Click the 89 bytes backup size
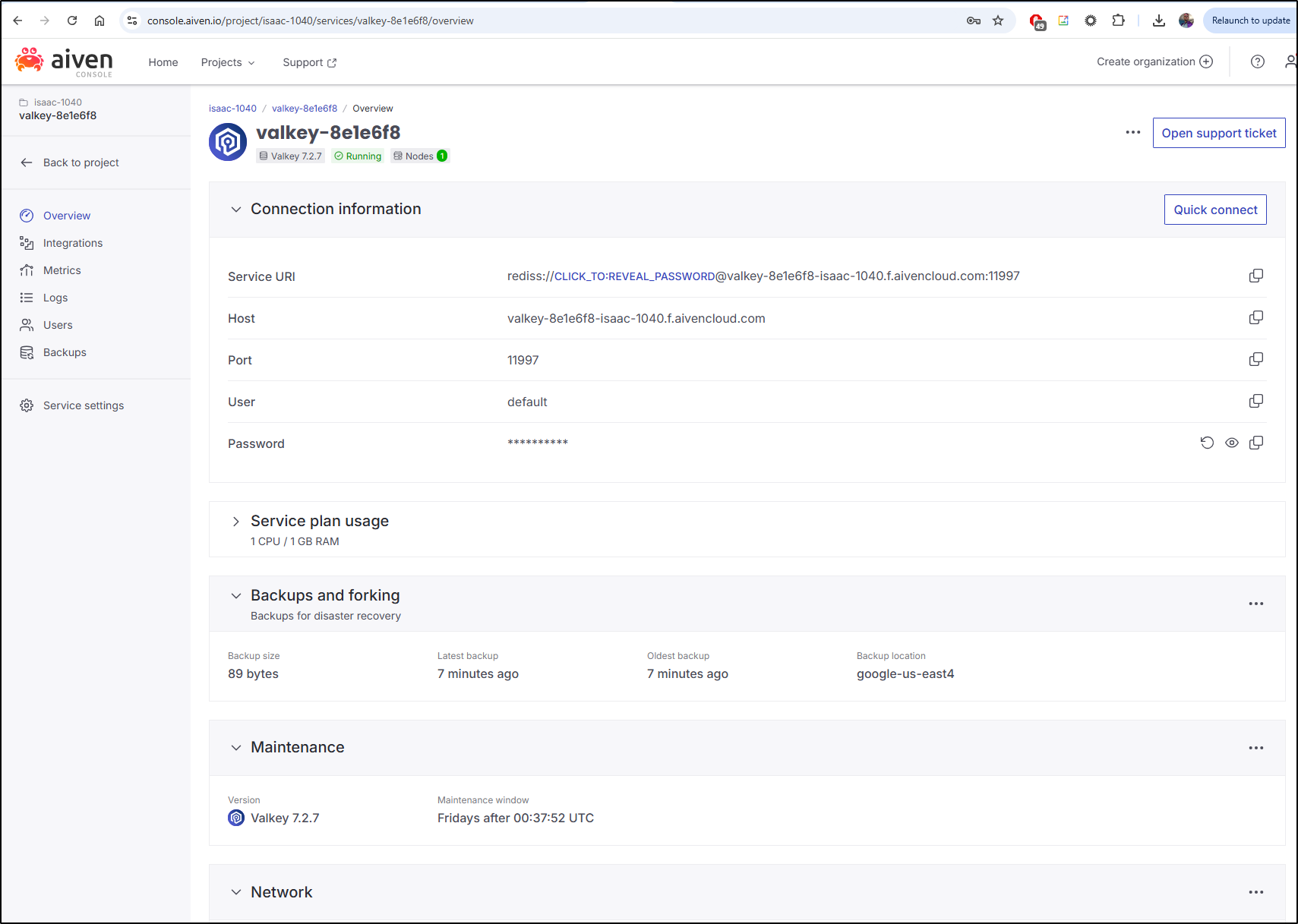 point(253,673)
